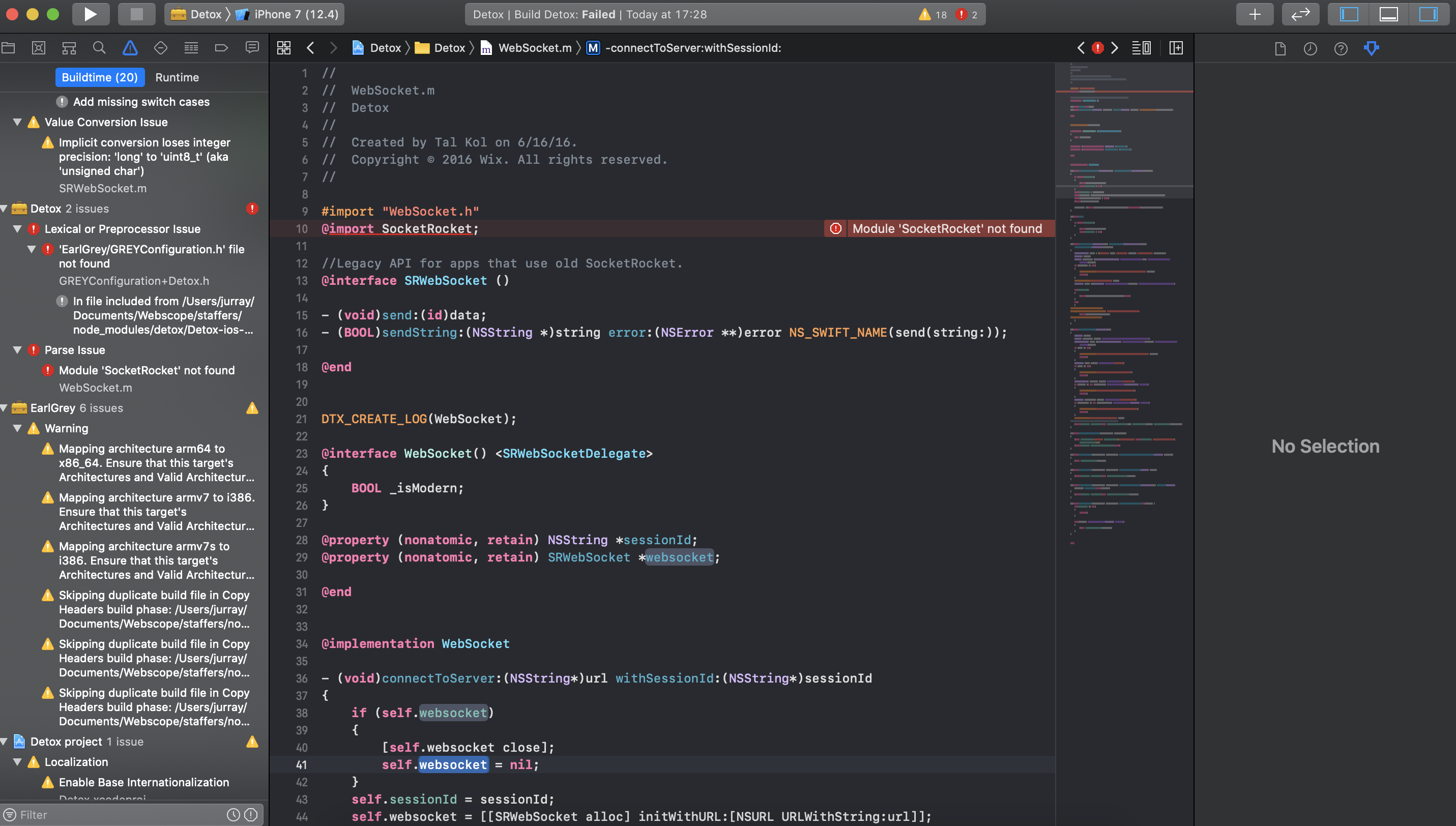
Task: Show the bottom debug area panel
Action: (x=1388, y=14)
